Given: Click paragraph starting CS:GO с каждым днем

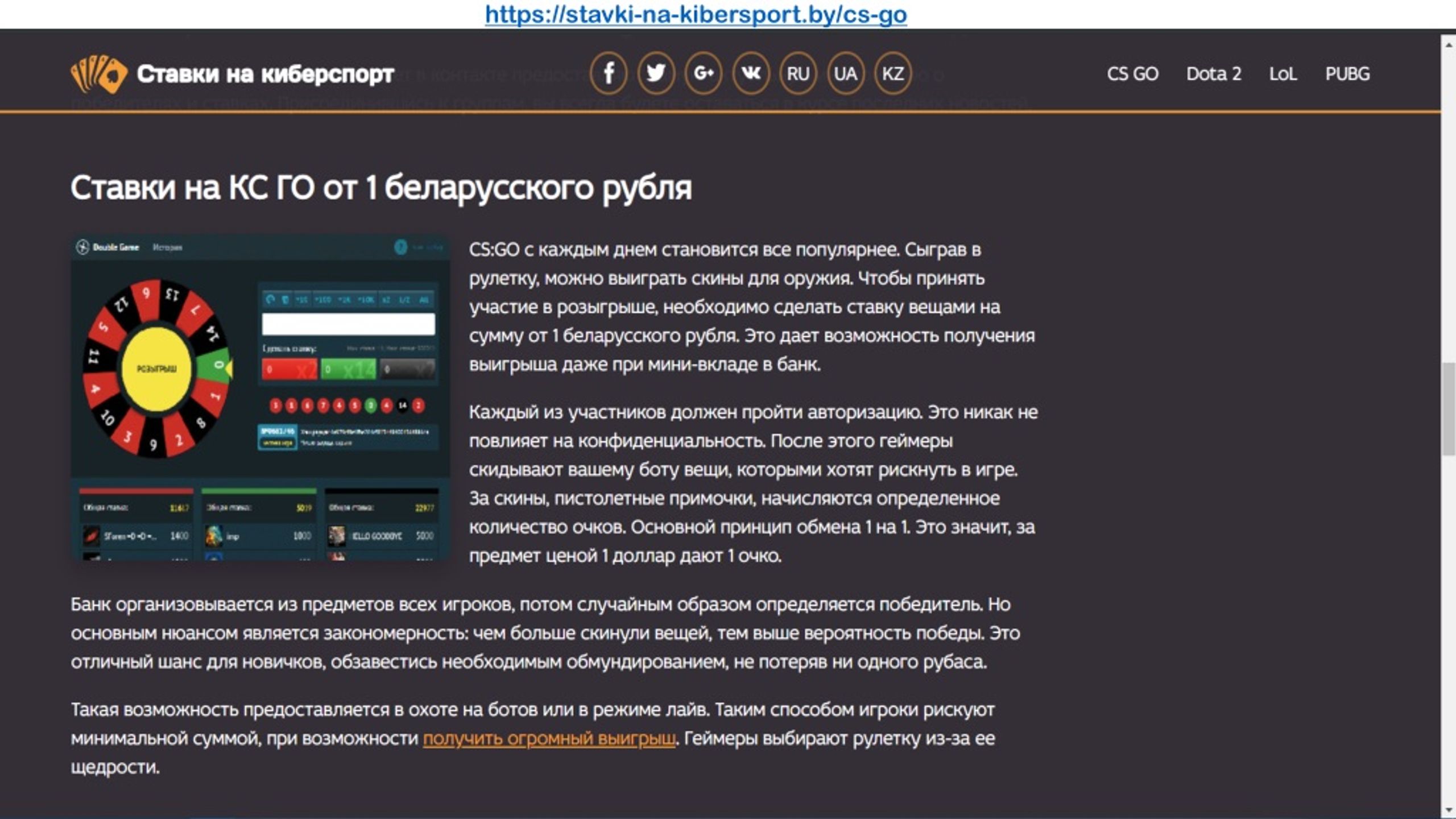Looking at the screenshot, I should [752, 307].
